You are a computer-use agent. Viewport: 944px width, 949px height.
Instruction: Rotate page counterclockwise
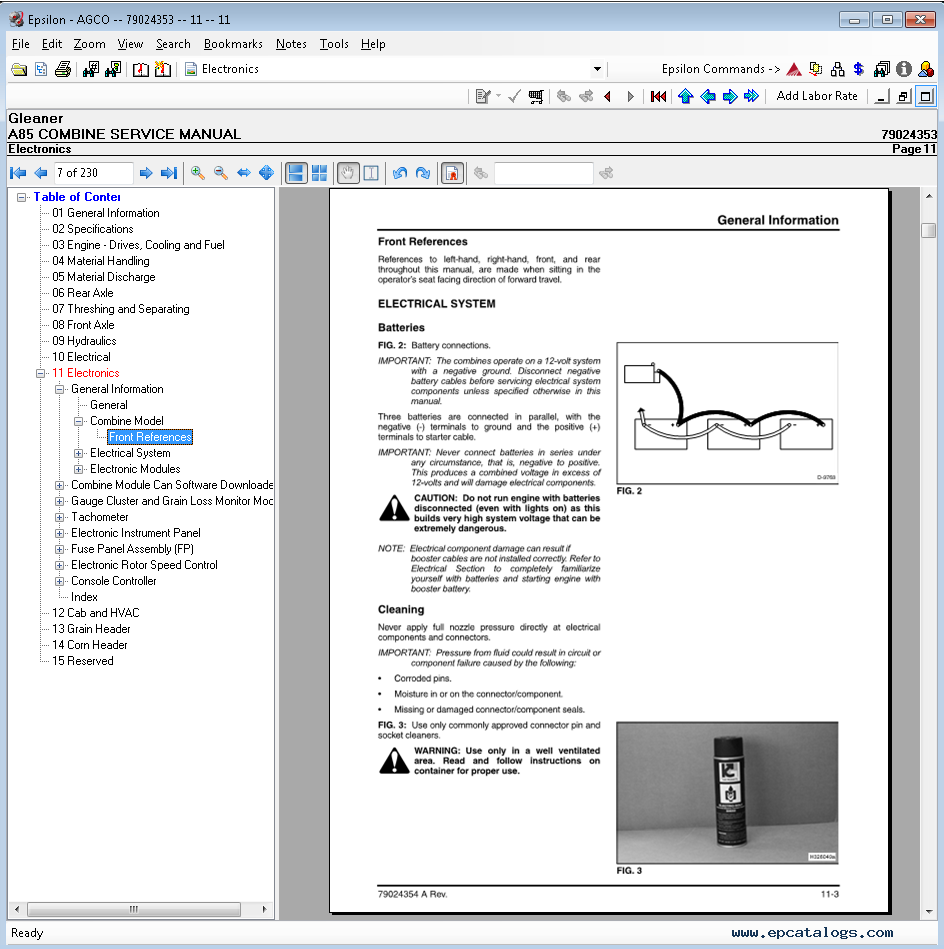(400, 173)
